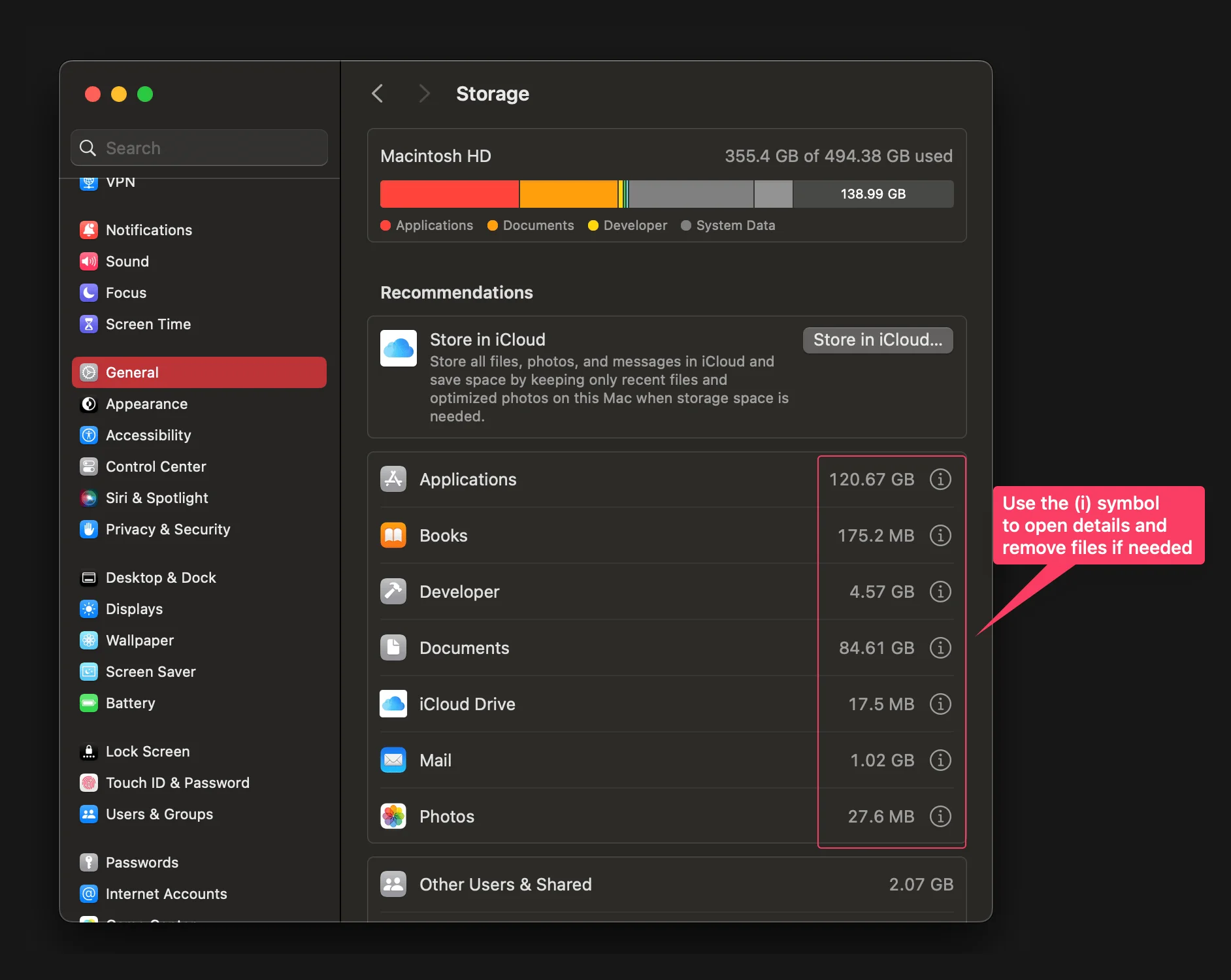Switch to Battery settings
The image size is (1231, 980).
point(131,703)
